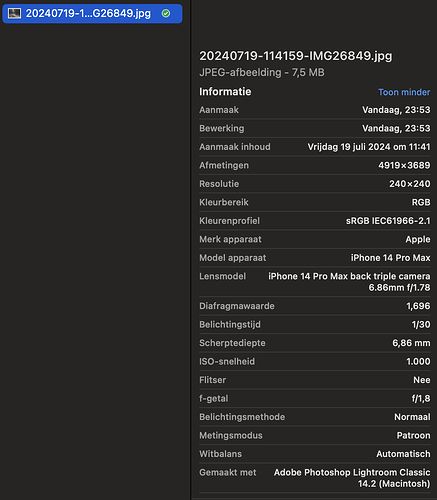Click the JPEG-afbeelding 7,5 MB subtitle
Image resolution: width=437 pixels, height=500 pixels.
(x=262, y=72)
